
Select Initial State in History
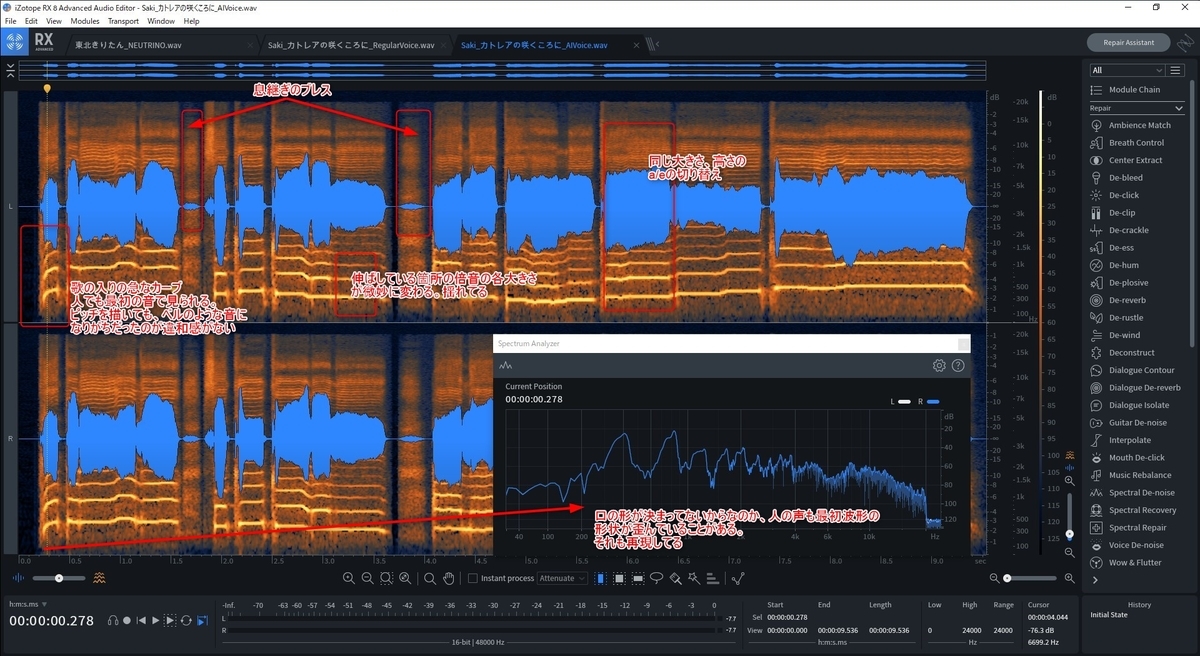coord(1111,615)
